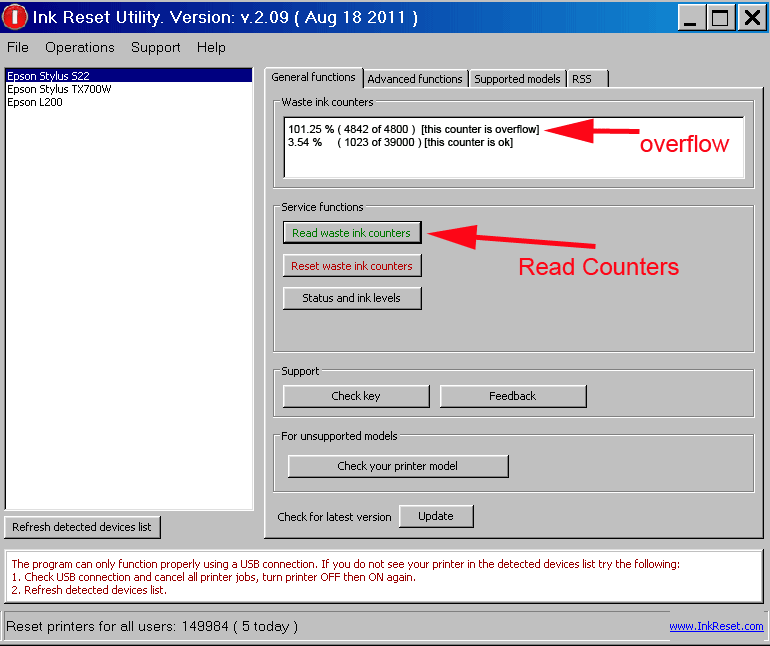Open Status and ink levels
This screenshot has height=646, width=770.
pyautogui.click(x=352, y=298)
